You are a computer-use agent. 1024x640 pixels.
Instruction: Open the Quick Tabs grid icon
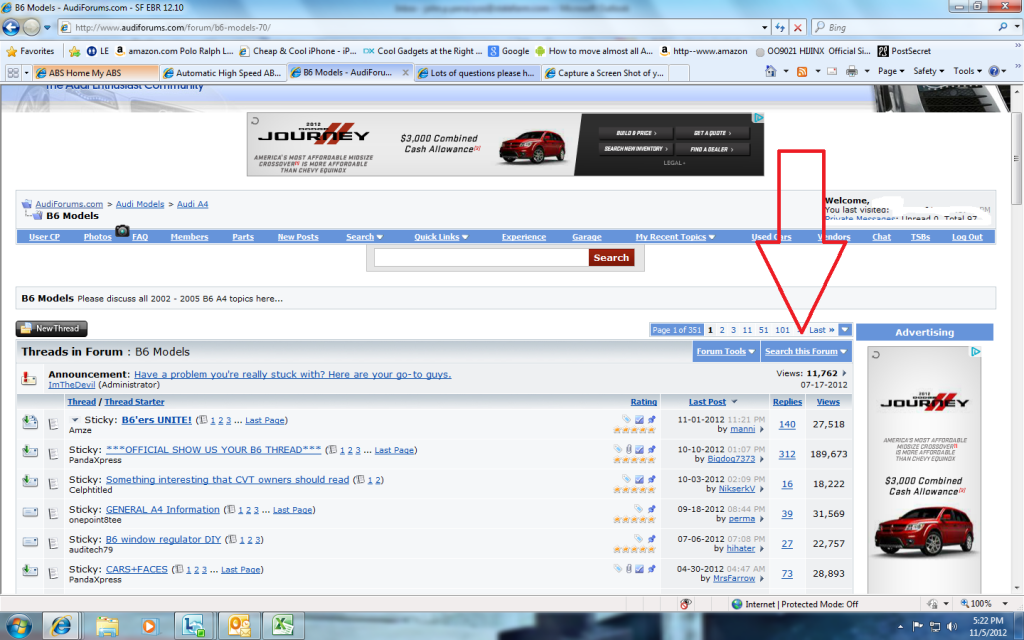(12, 72)
